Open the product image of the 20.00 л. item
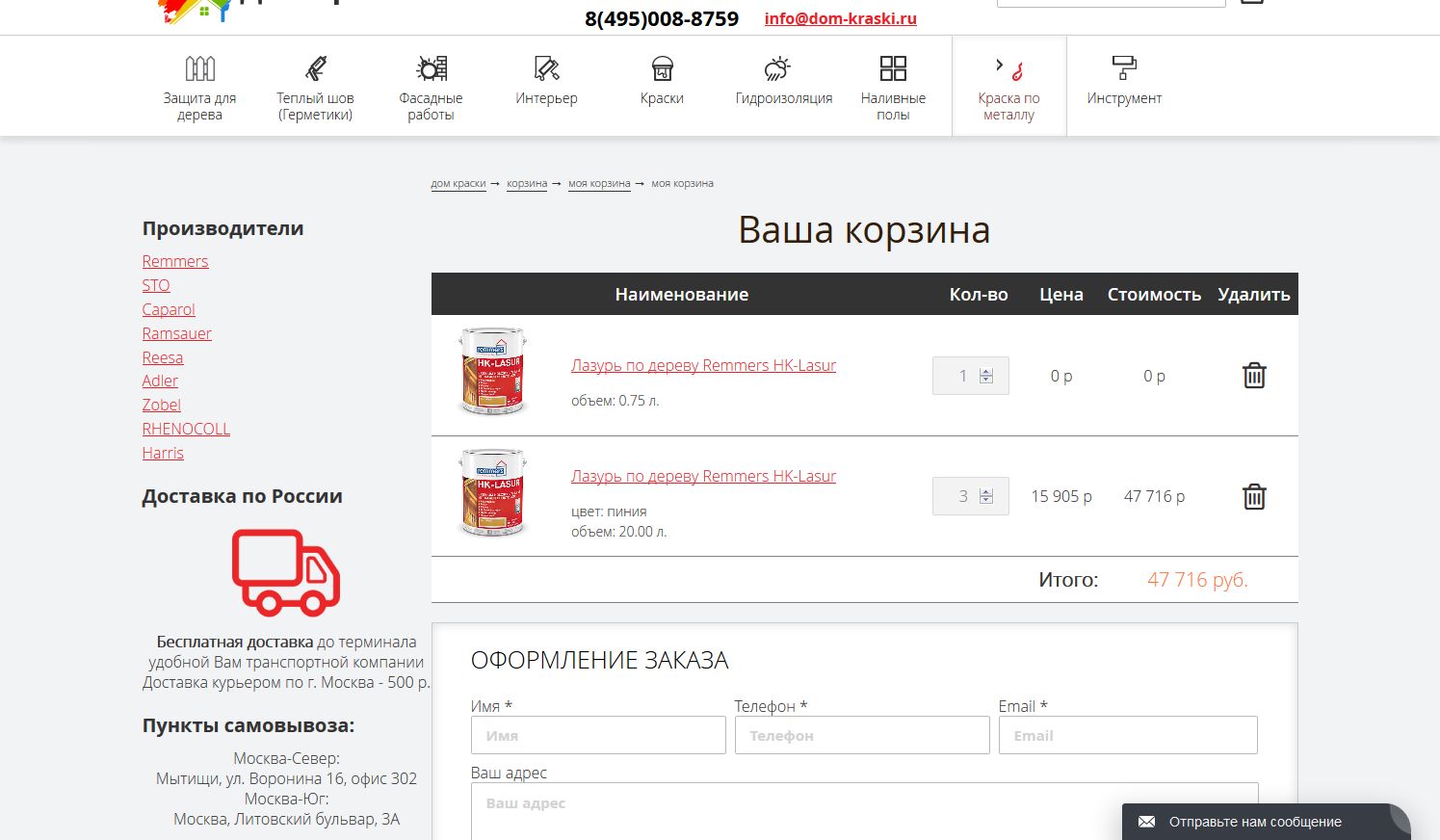The image size is (1440, 840). (x=492, y=492)
